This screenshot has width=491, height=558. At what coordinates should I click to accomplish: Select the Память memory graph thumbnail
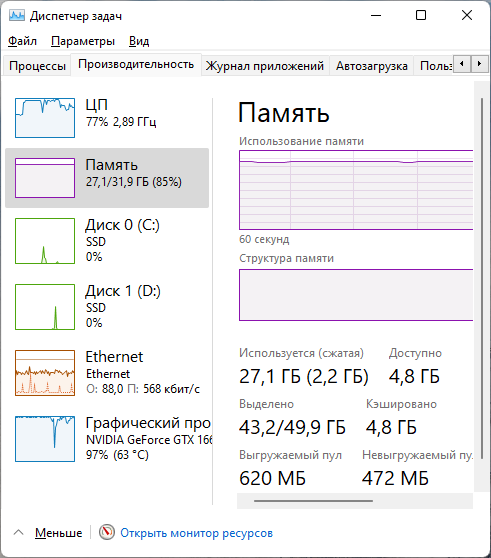click(x=45, y=178)
